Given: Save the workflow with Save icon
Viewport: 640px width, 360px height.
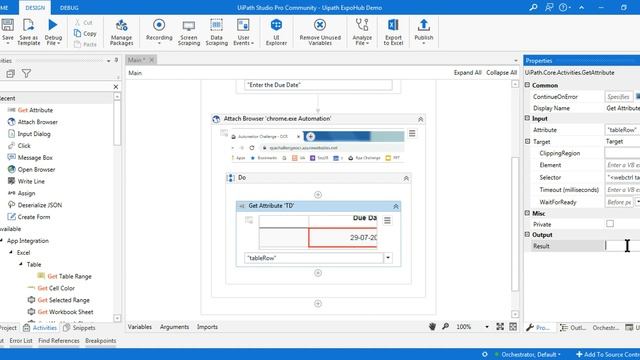Looking at the screenshot, I should click(7, 25).
